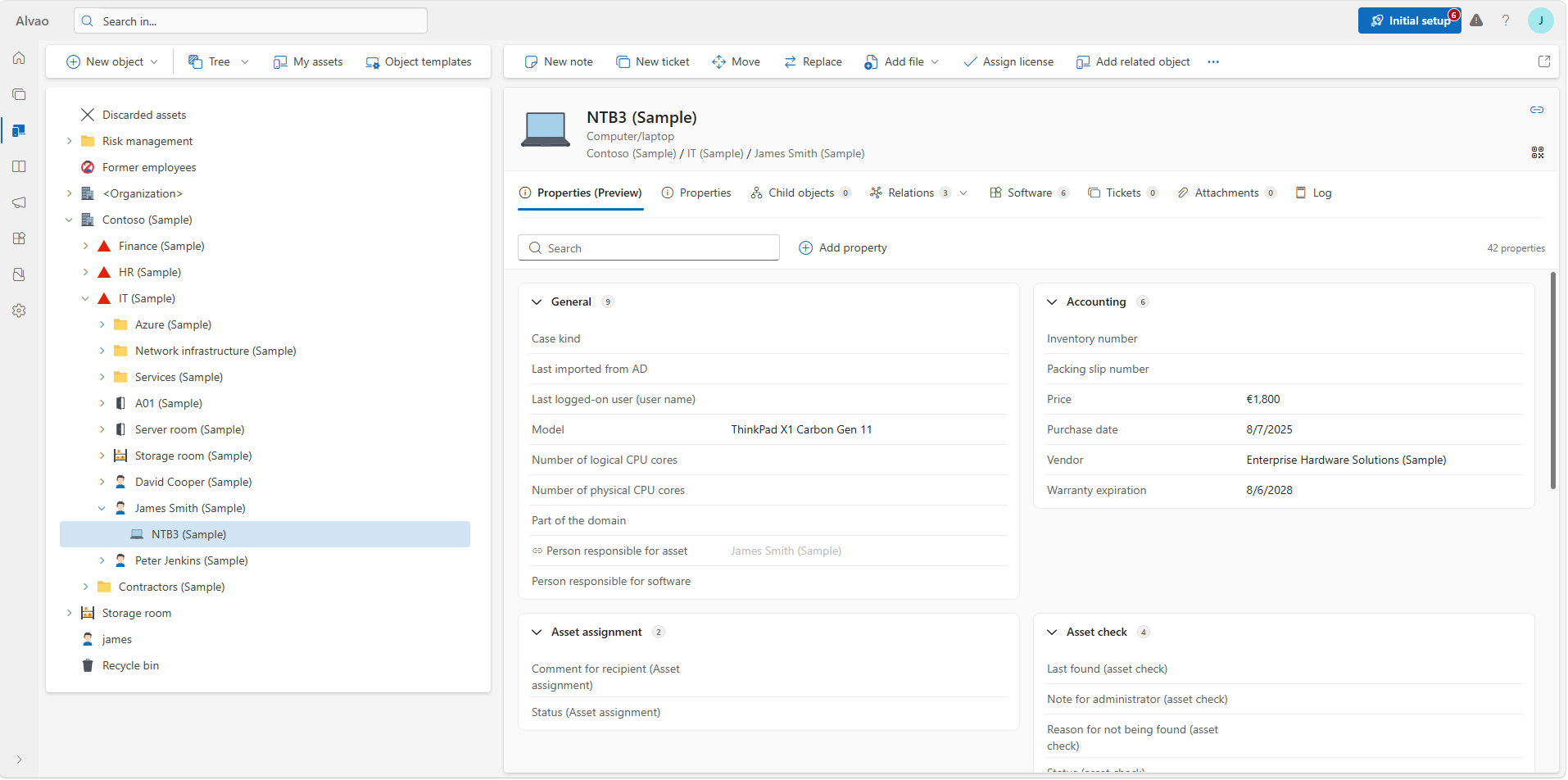This screenshot has width=1568, height=780.
Task: Click the properties Search field
Action: (649, 247)
